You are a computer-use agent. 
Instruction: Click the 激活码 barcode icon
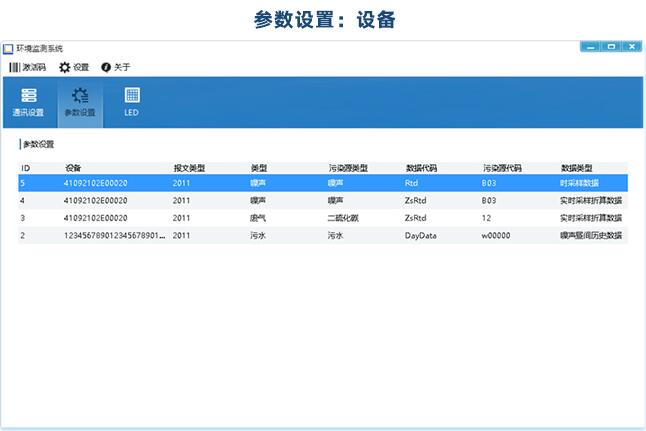point(14,67)
